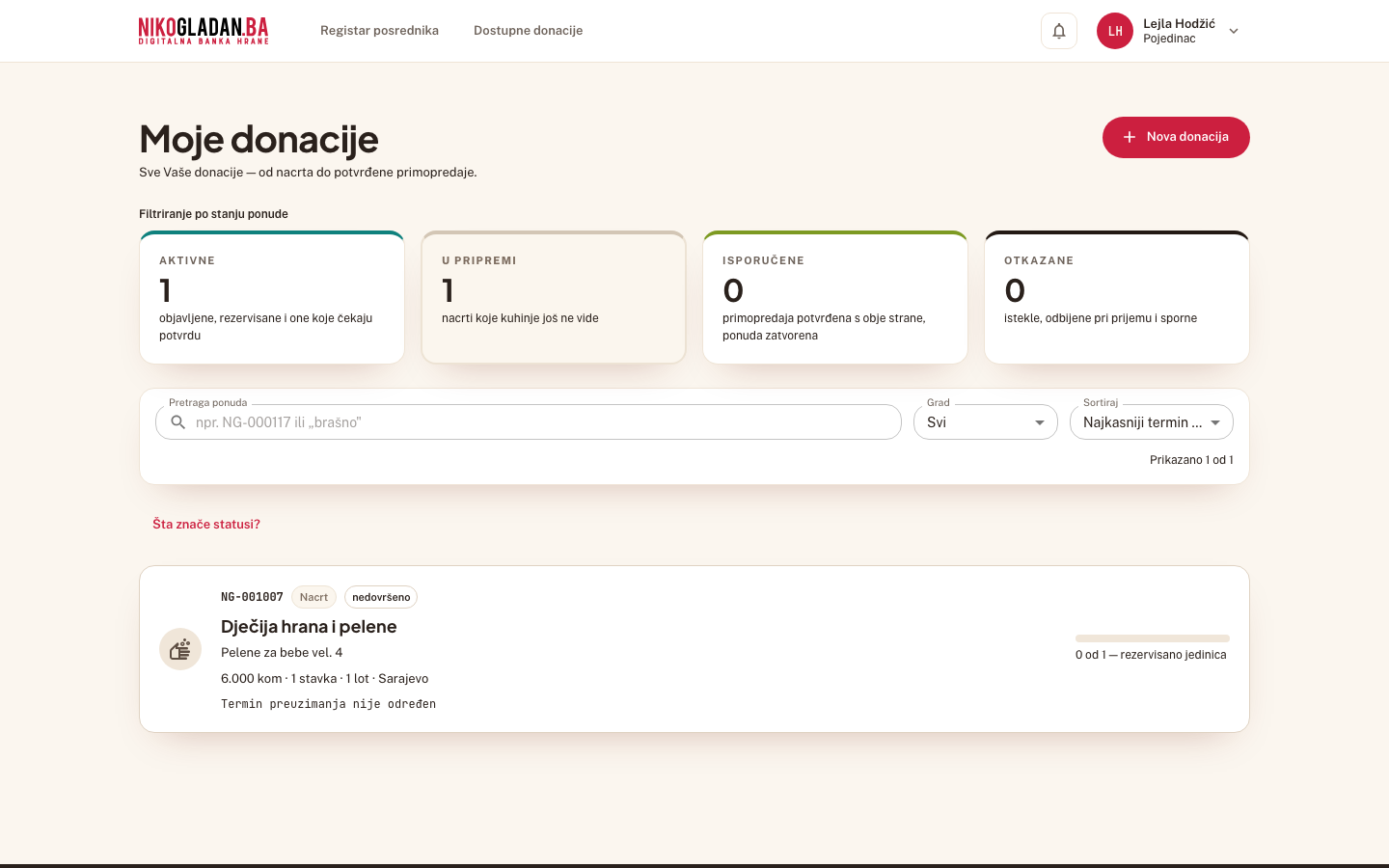Filter by Otkazane donations card
This screenshot has width=1389, height=868.
point(1117,298)
